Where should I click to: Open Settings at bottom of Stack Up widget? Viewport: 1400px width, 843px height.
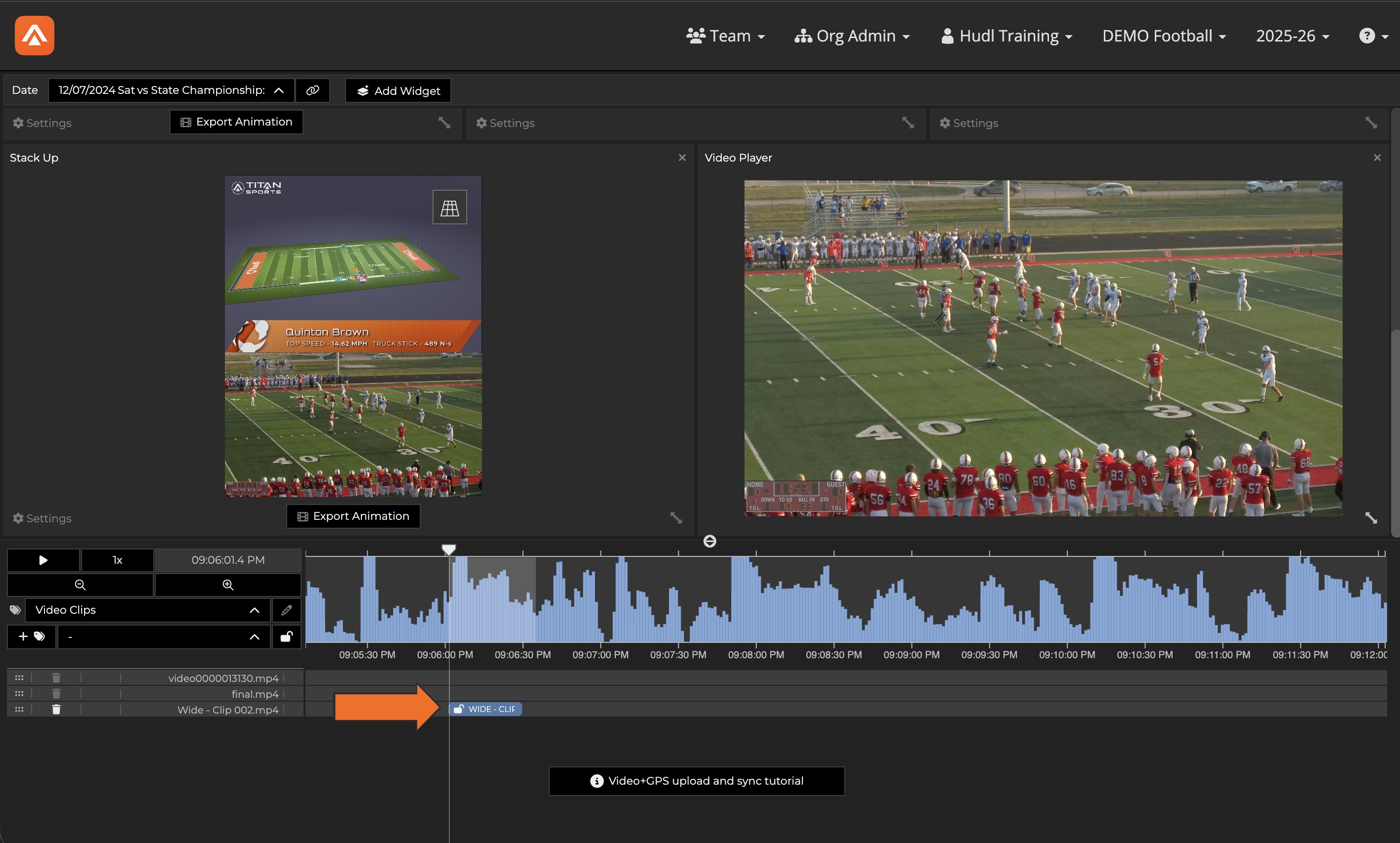(42, 518)
